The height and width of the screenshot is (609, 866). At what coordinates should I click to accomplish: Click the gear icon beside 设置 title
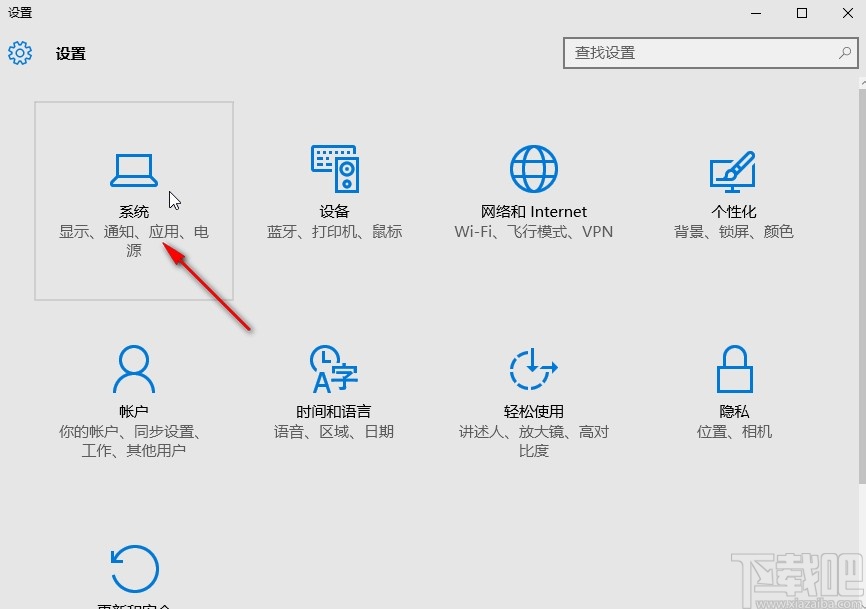[20, 54]
